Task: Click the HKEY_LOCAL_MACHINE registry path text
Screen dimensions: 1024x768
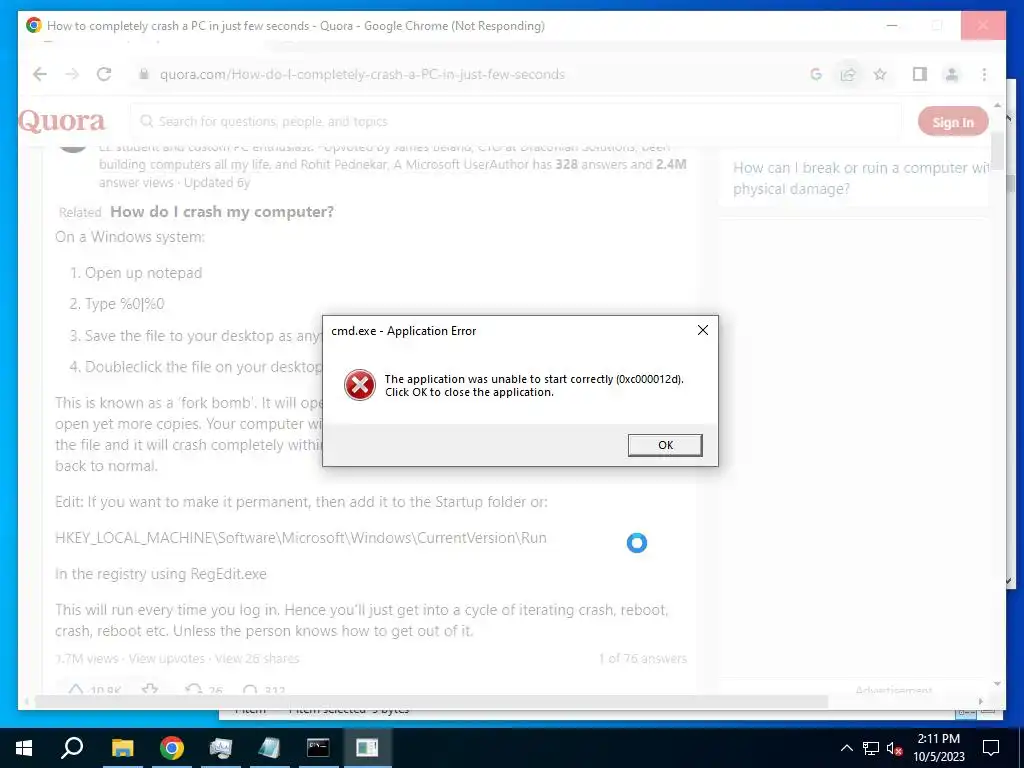Action: (301, 538)
